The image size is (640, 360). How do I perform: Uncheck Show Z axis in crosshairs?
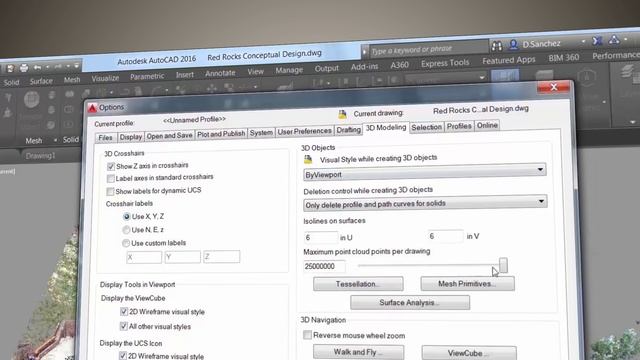coord(111,167)
